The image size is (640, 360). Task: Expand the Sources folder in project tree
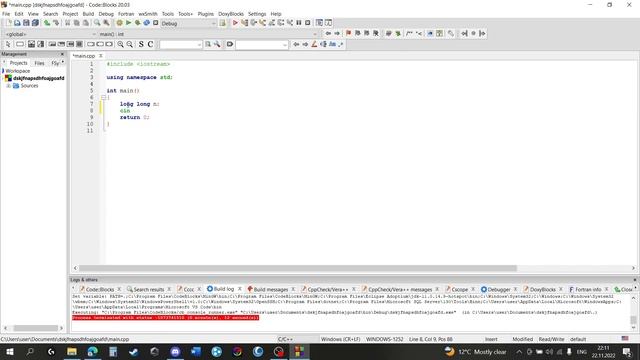click(8, 86)
